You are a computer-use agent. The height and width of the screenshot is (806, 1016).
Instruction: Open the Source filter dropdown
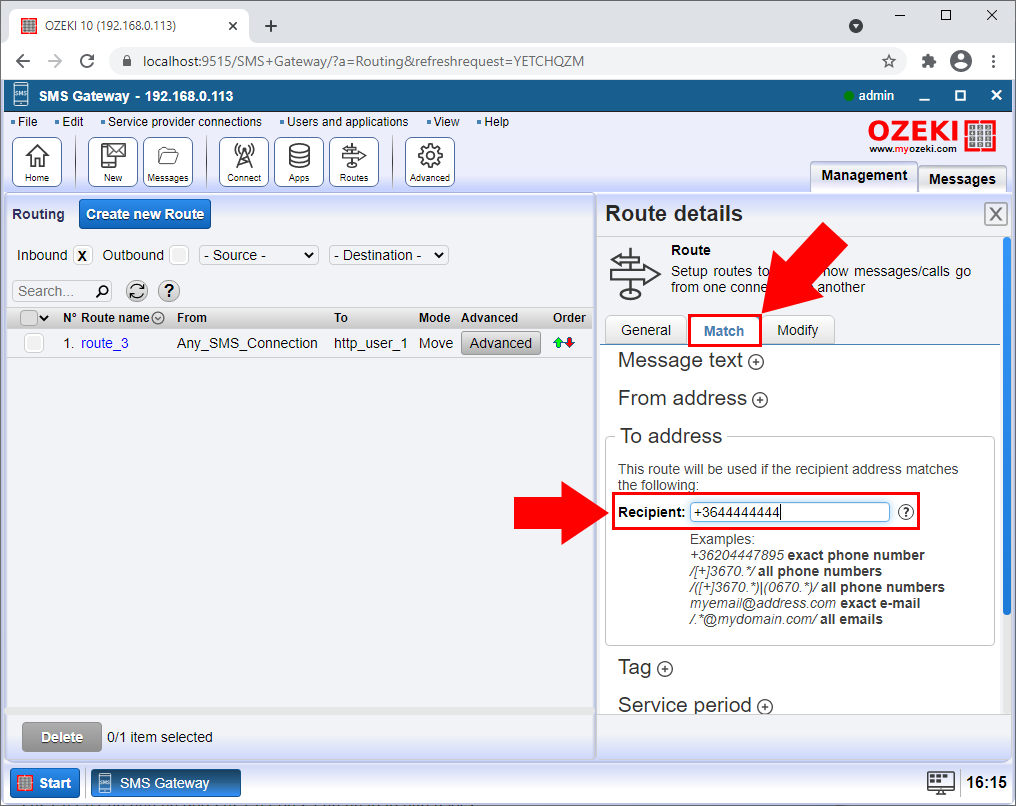(x=259, y=255)
